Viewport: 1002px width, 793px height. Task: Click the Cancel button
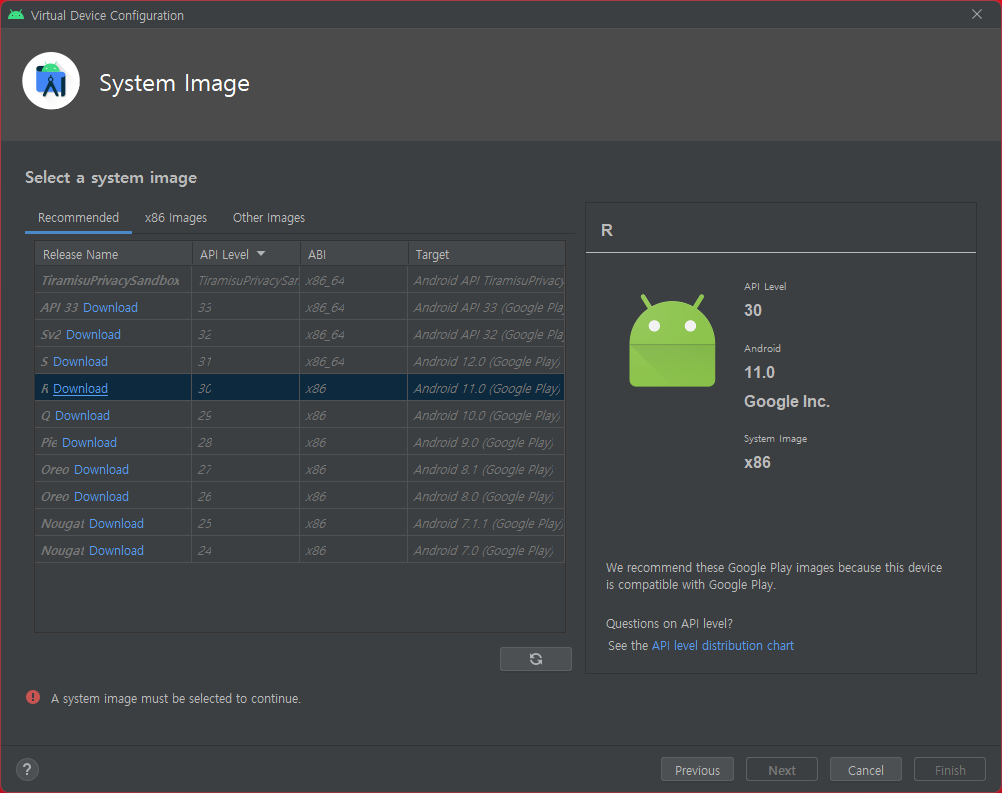click(x=865, y=770)
